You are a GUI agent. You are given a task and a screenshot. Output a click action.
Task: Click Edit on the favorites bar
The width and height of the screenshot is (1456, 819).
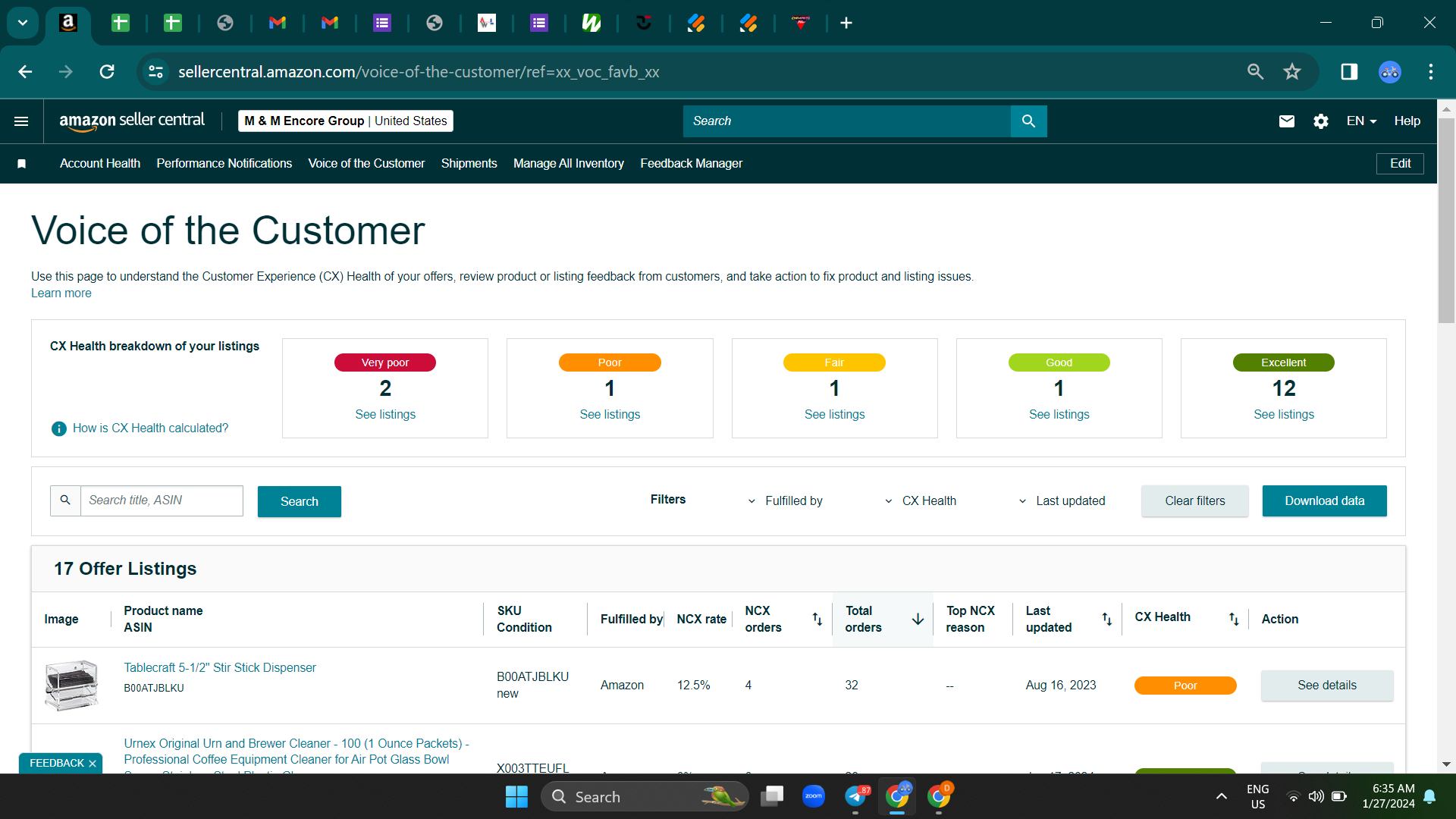[x=1400, y=164]
